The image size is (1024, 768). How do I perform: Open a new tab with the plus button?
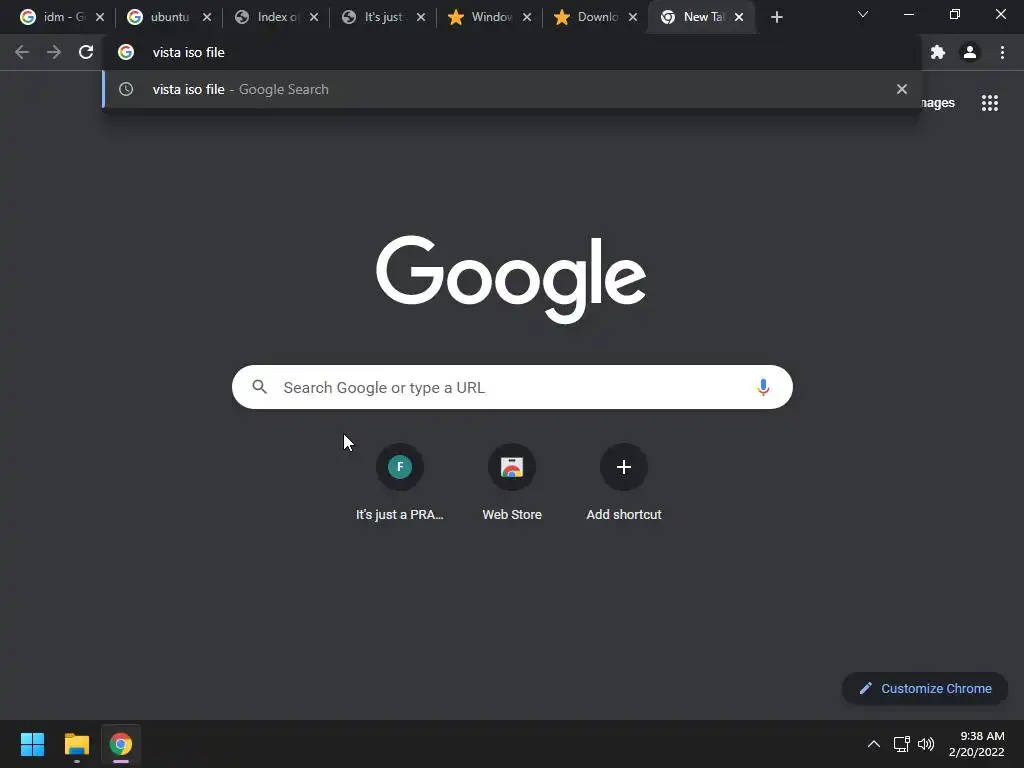coord(776,17)
